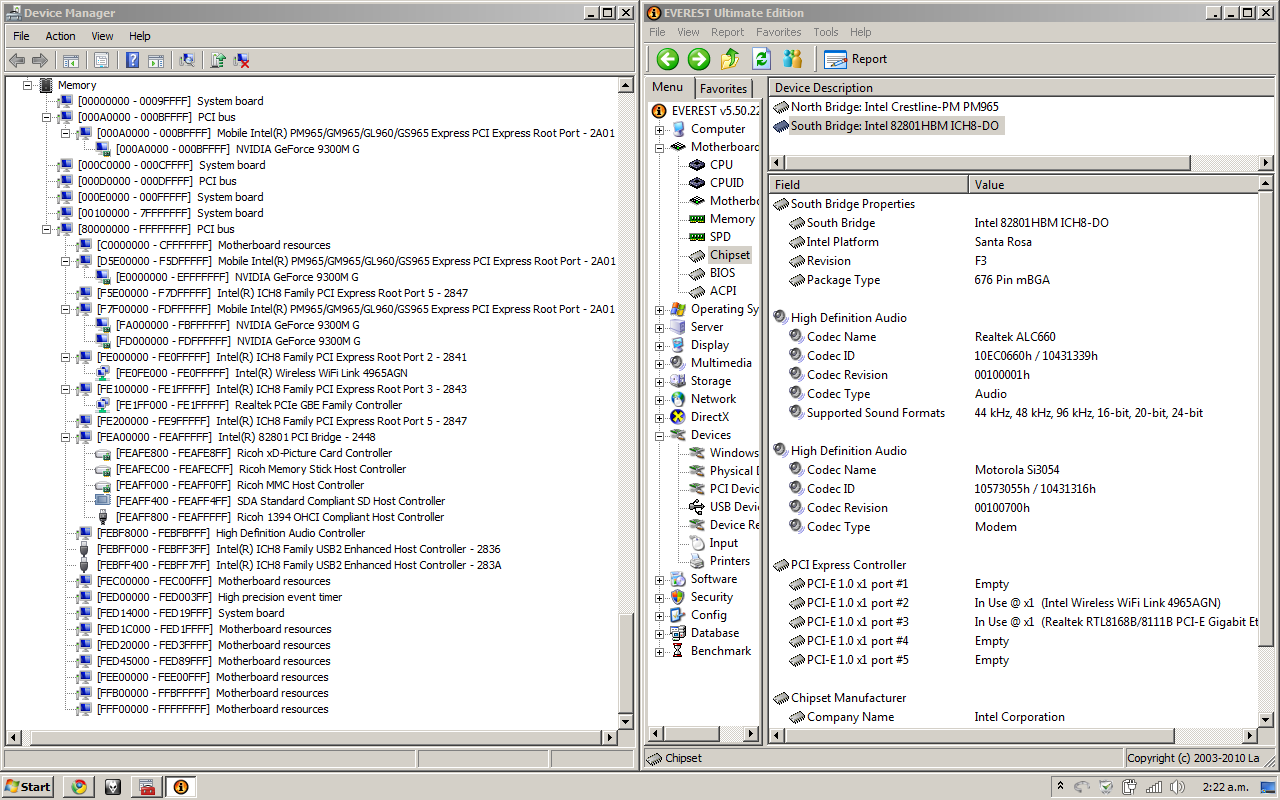Viewport: 1280px width, 800px height.
Task: Click Report button in EVEREST toolbar
Action: click(x=856, y=59)
